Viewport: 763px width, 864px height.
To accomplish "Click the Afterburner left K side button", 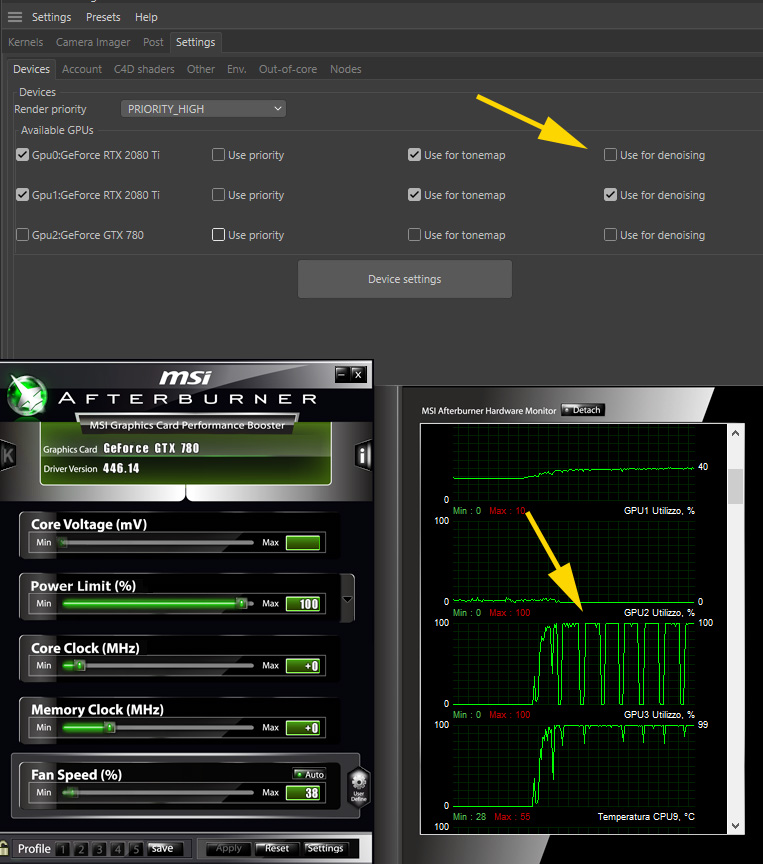I will (7, 455).
